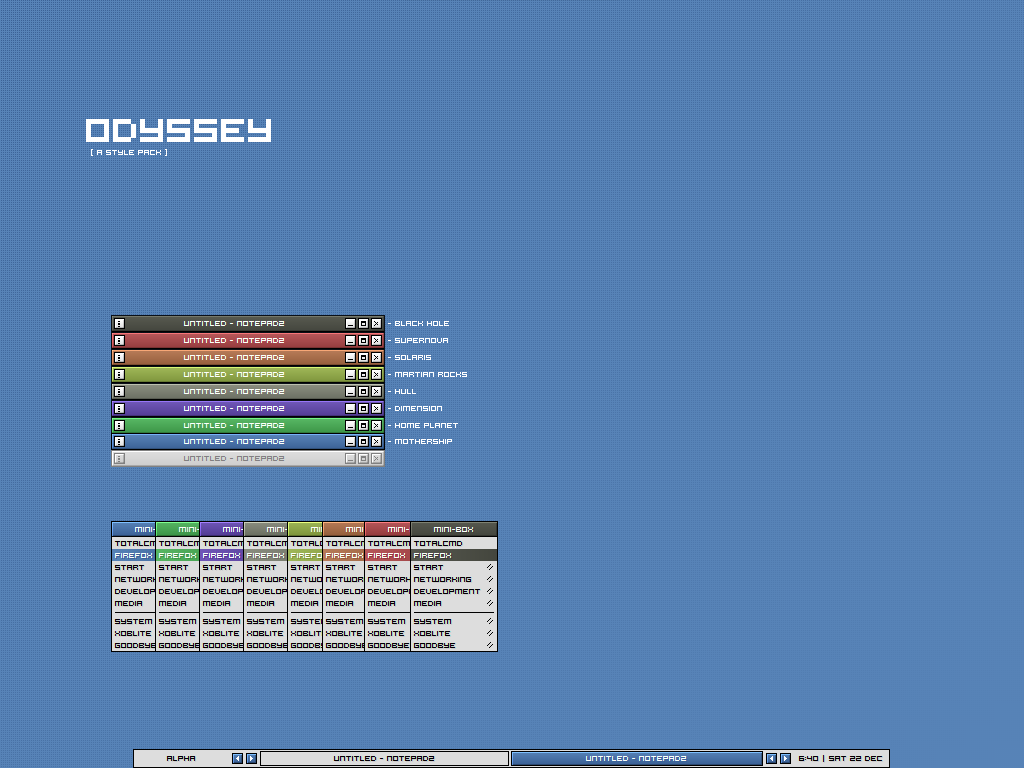Click the Black Hole titlebar menu icon
Screen dimensions: 1024x768
point(119,324)
